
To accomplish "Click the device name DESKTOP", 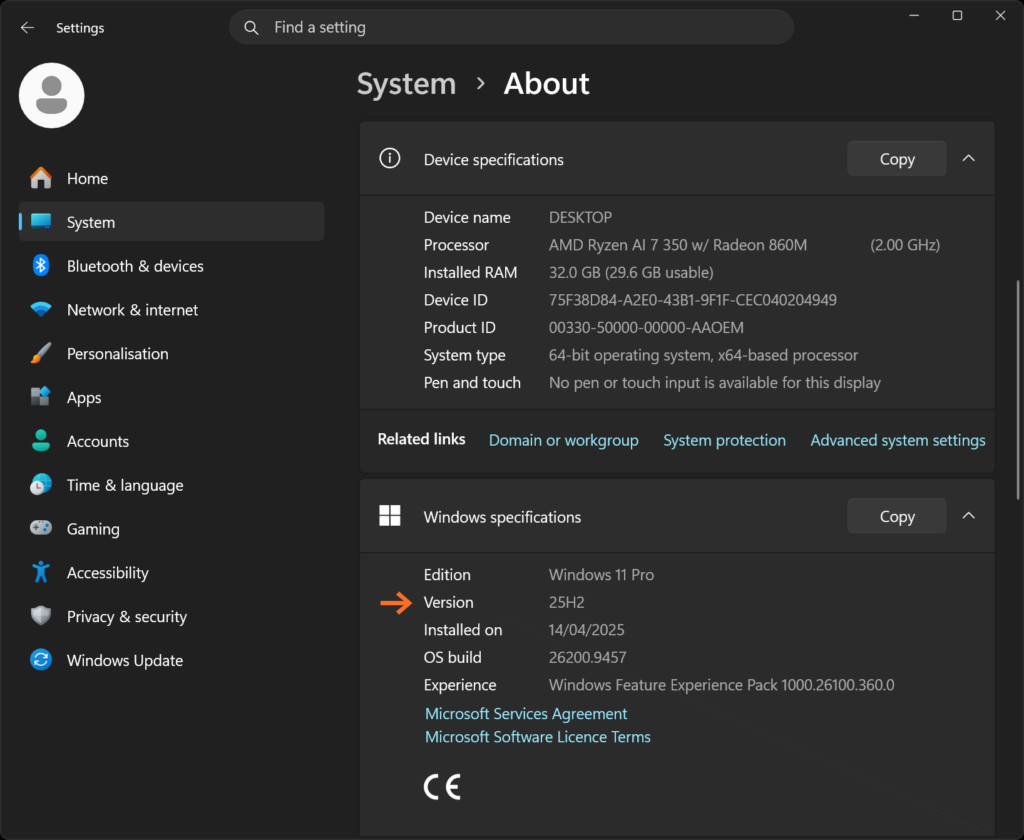I will (x=580, y=218).
